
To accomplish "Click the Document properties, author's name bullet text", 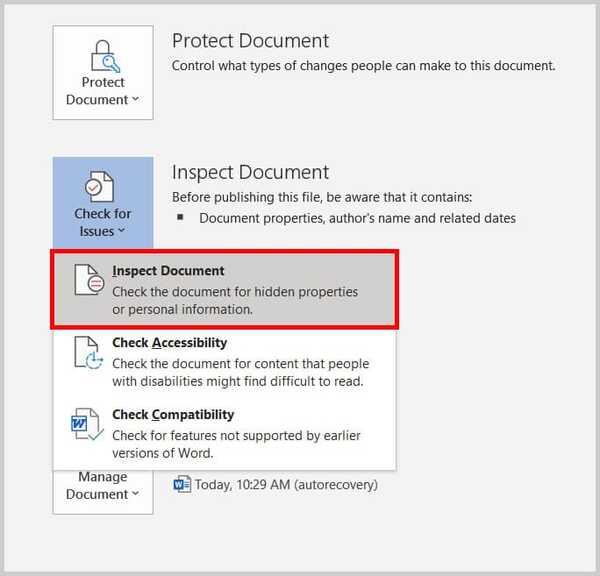I will [357, 218].
